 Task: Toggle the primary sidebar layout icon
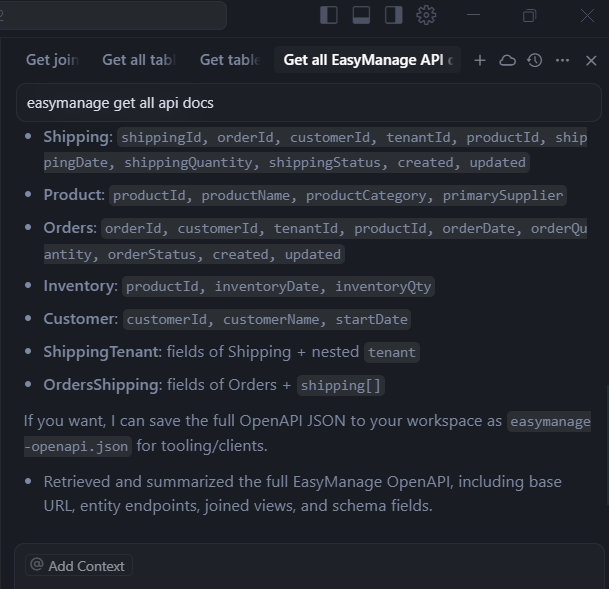pos(329,16)
